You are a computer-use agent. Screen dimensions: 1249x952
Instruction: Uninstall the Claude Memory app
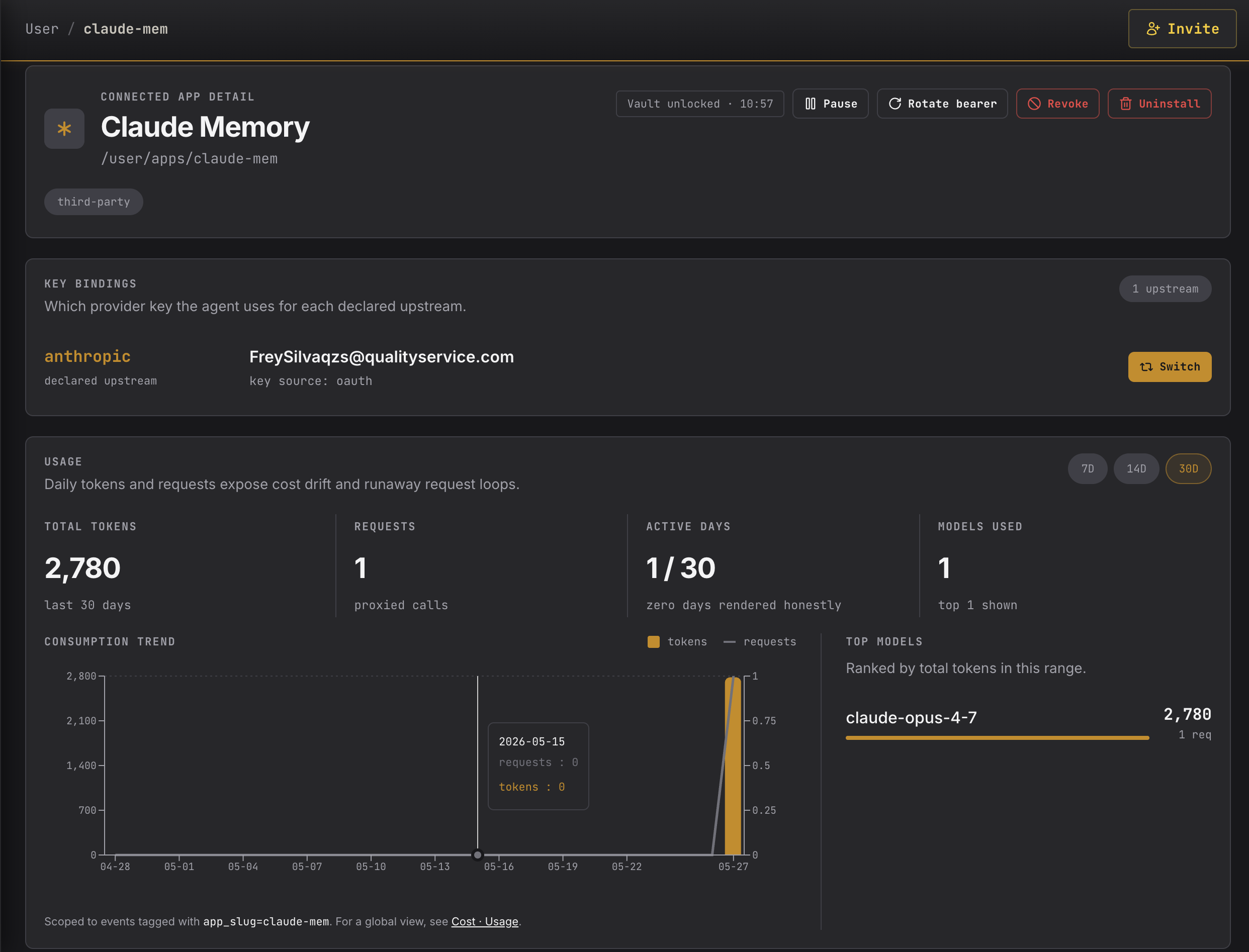tap(1159, 104)
